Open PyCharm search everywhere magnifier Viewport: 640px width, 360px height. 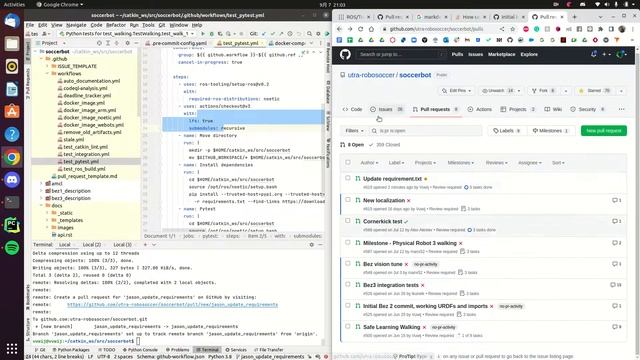point(309,33)
